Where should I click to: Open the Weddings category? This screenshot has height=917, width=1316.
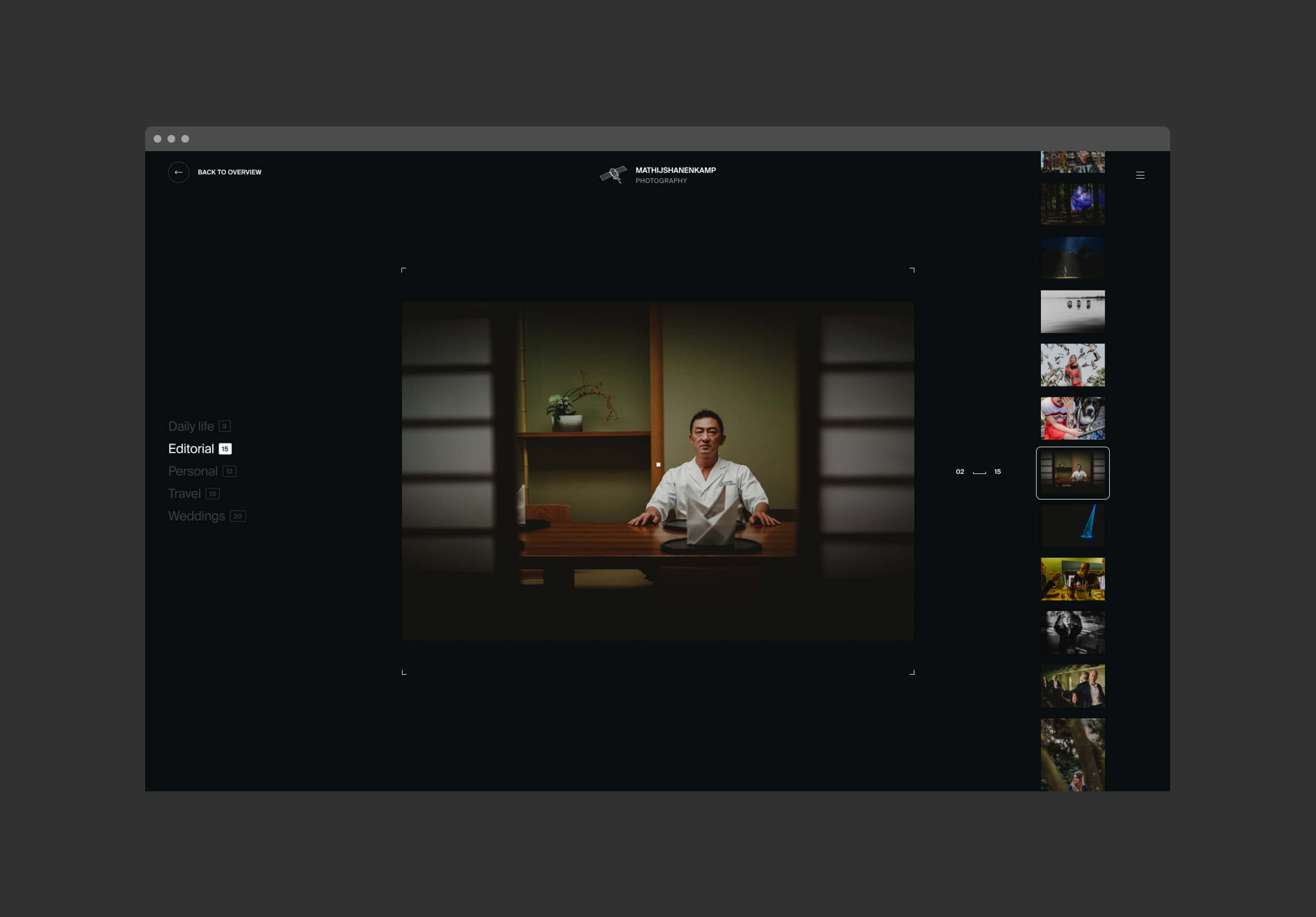196,516
